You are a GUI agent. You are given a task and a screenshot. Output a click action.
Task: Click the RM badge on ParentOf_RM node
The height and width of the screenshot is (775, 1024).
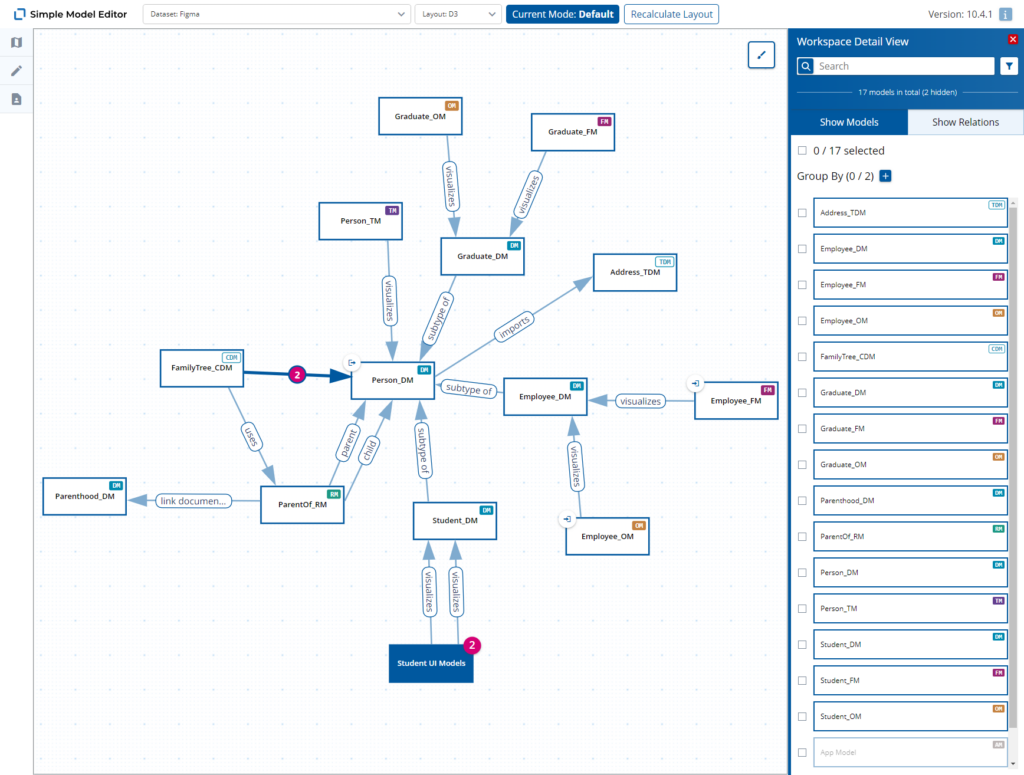[334, 494]
